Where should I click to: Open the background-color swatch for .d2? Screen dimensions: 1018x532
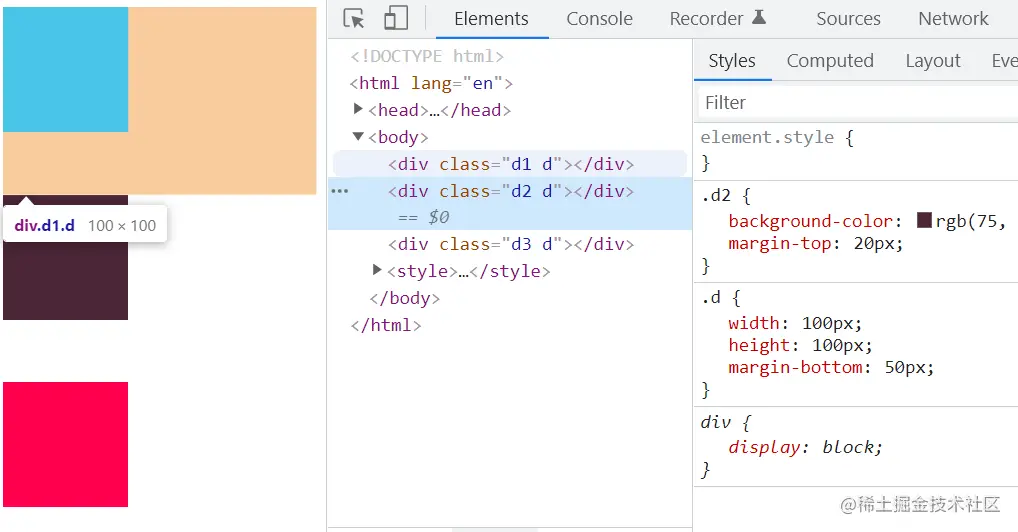925,220
